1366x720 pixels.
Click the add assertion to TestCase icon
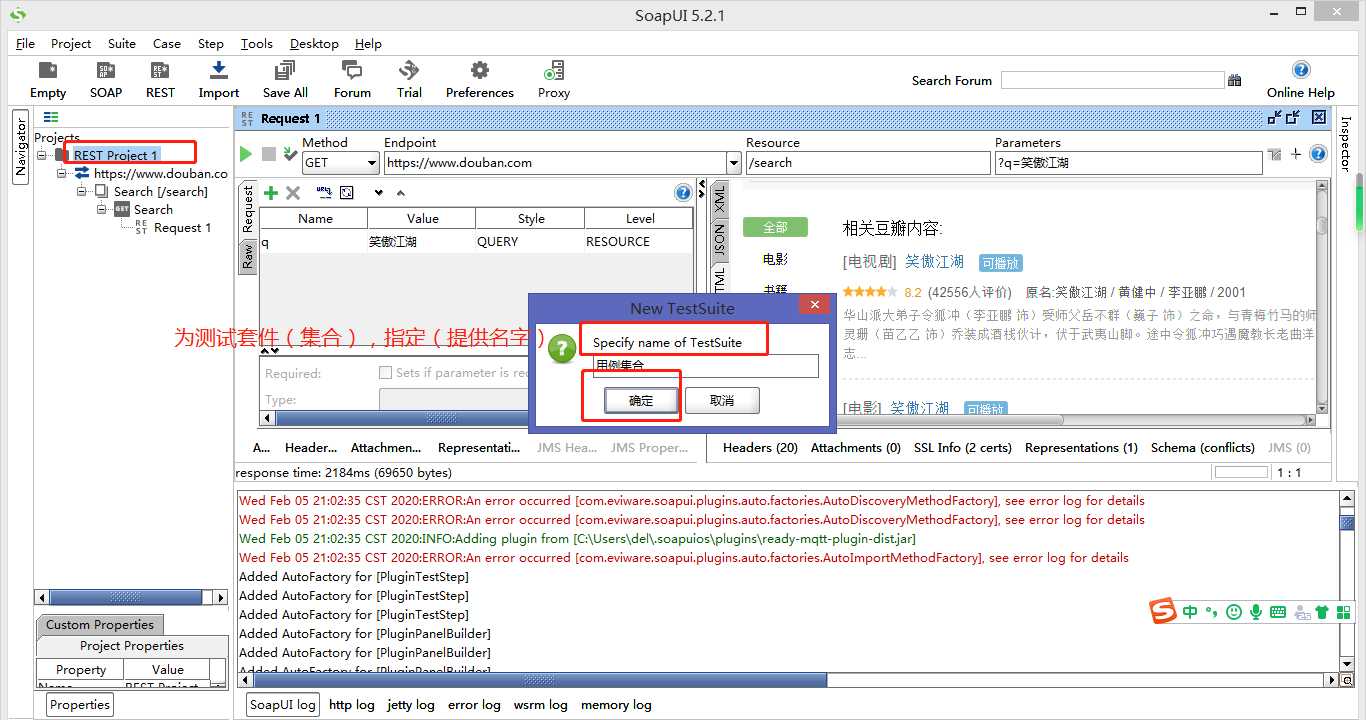click(x=290, y=154)
